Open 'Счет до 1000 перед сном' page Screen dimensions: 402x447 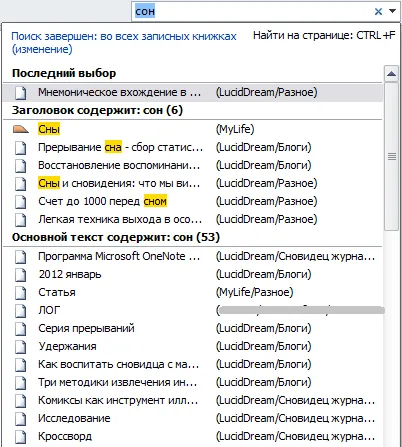click(x=193, y=201)
